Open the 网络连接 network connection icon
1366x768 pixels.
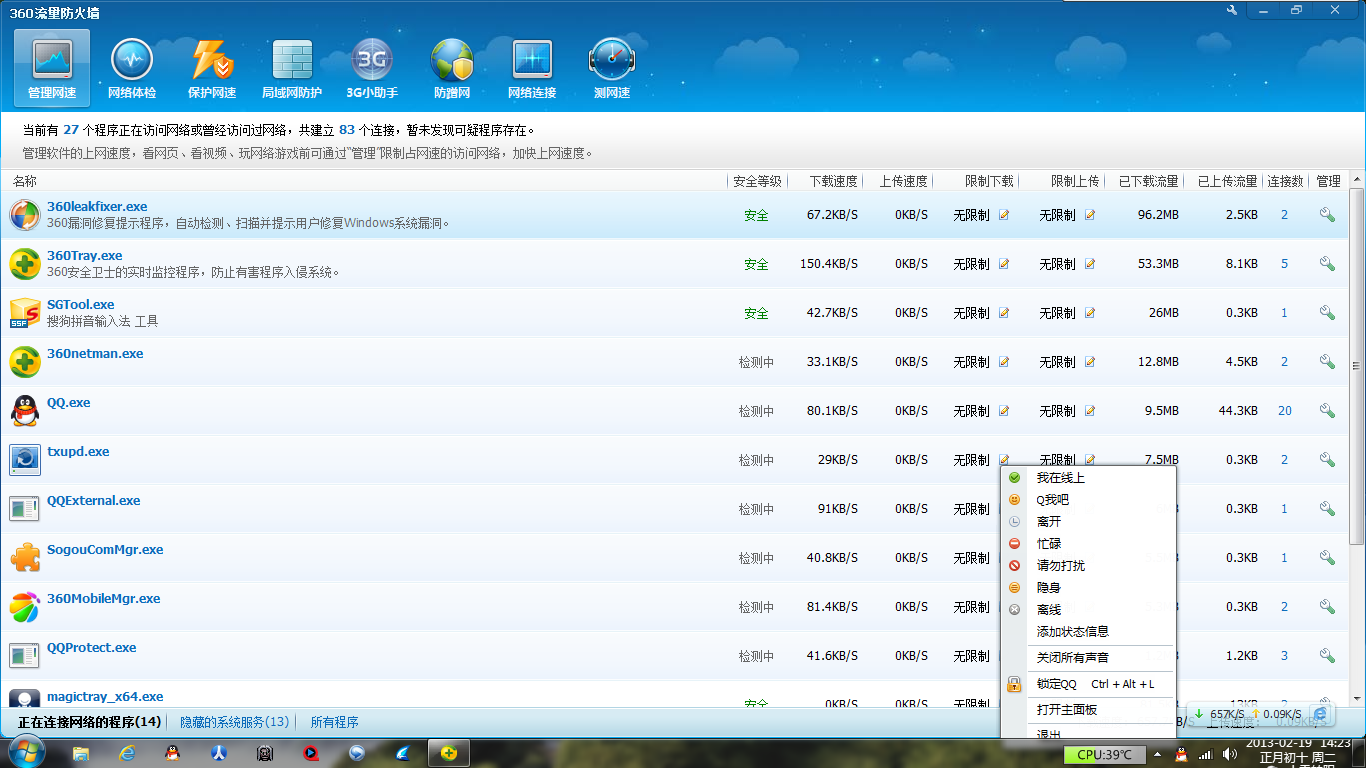pyautogui.click(x=532, y=68)
